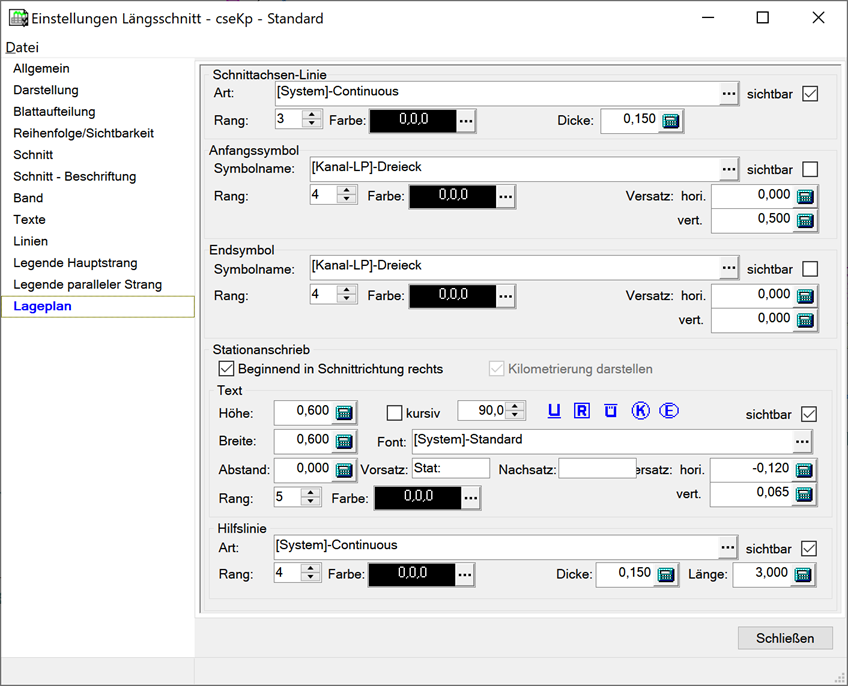This screenshot has height=686, width=848.
Task: Click the circled E text style icon
Action: click(669, 411)
